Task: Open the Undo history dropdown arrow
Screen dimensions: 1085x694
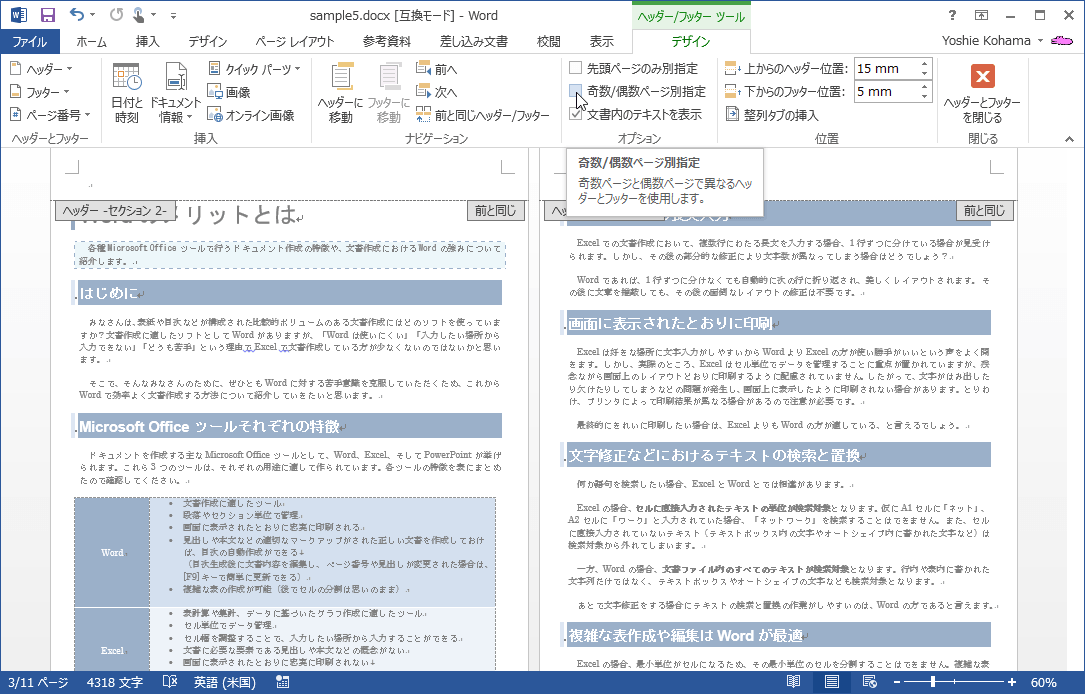Action: [93, 15]
